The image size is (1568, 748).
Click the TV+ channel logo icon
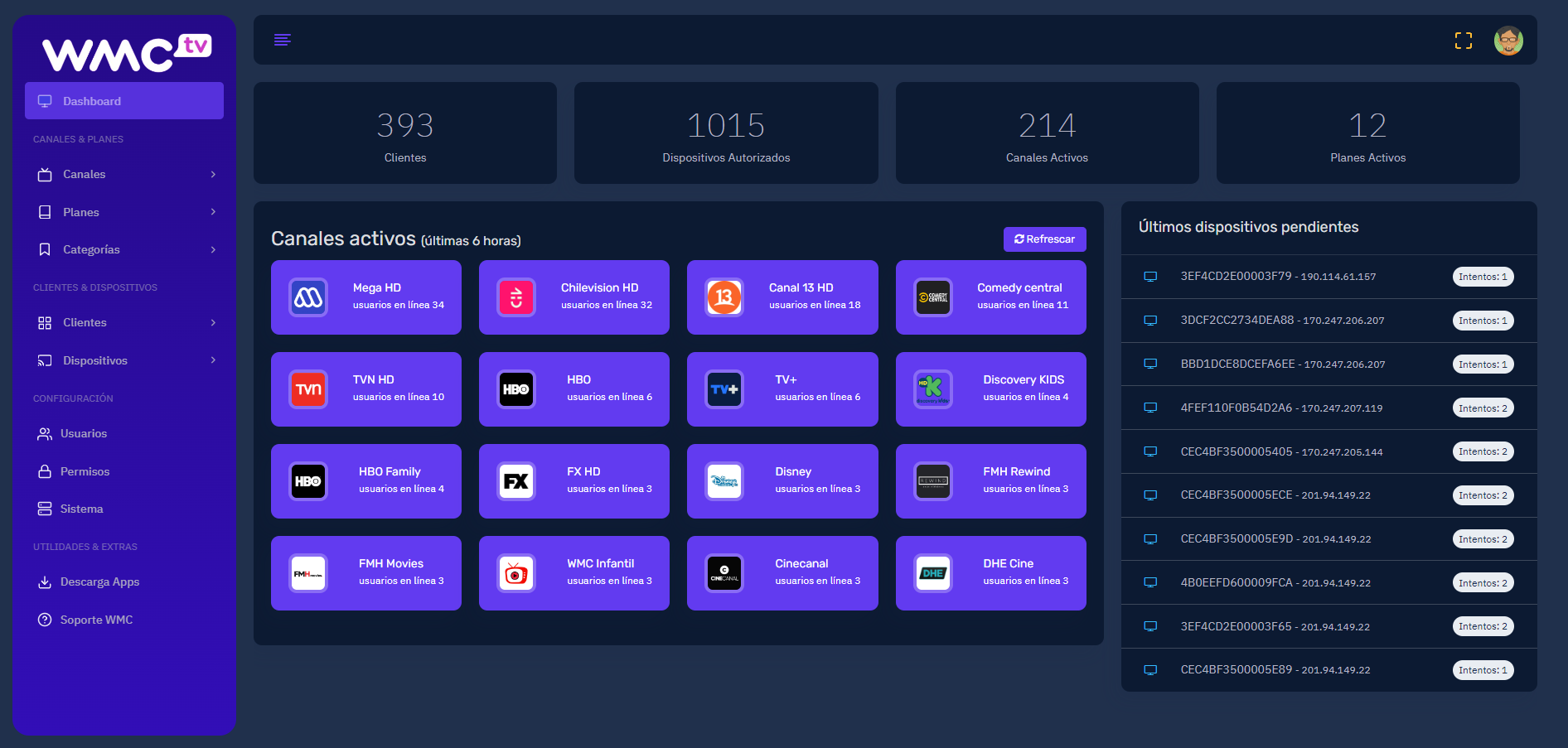[x=724, y=389]
